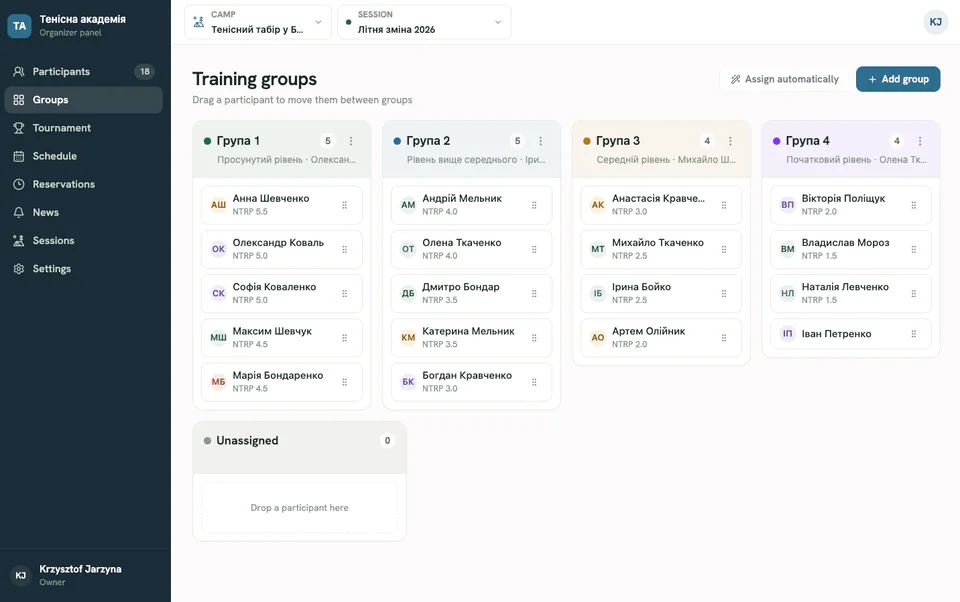The image size is (960, 602).
Task: Open Sessions from the sidebar
Action: [x=83, y=241]
